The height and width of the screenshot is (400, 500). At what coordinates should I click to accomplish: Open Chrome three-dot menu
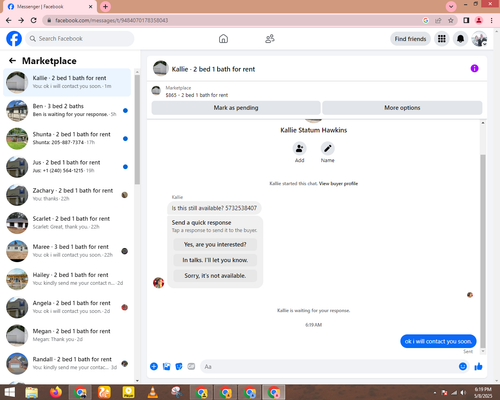pos(492,20)
